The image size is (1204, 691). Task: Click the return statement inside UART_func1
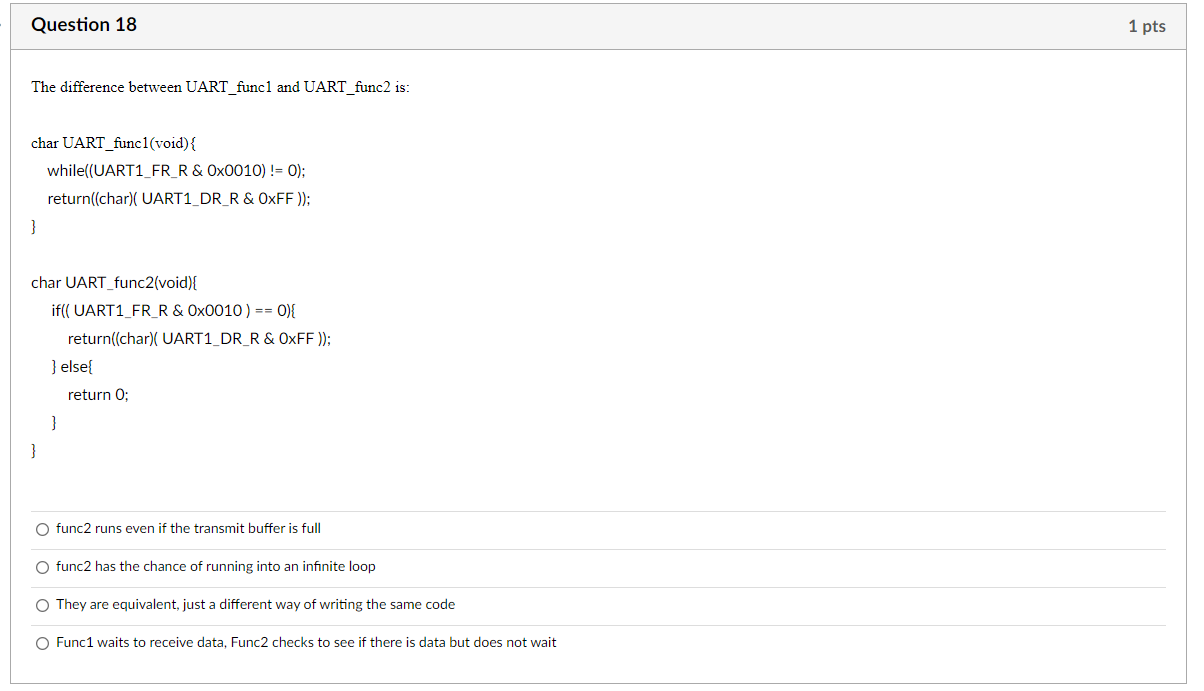(x=178, y=198)
